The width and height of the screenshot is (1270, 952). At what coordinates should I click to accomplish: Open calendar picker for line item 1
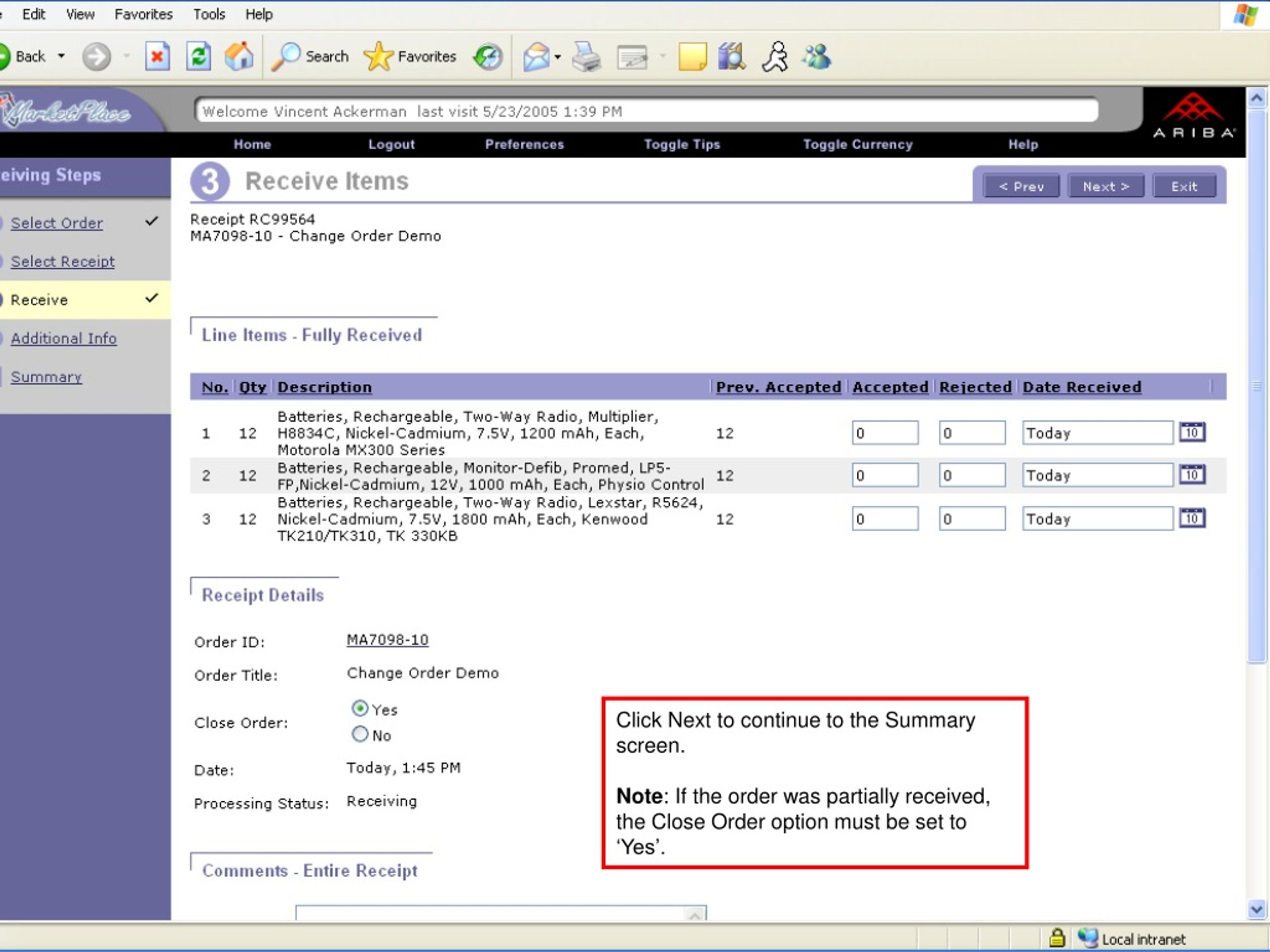click(x=1192, y=432)
